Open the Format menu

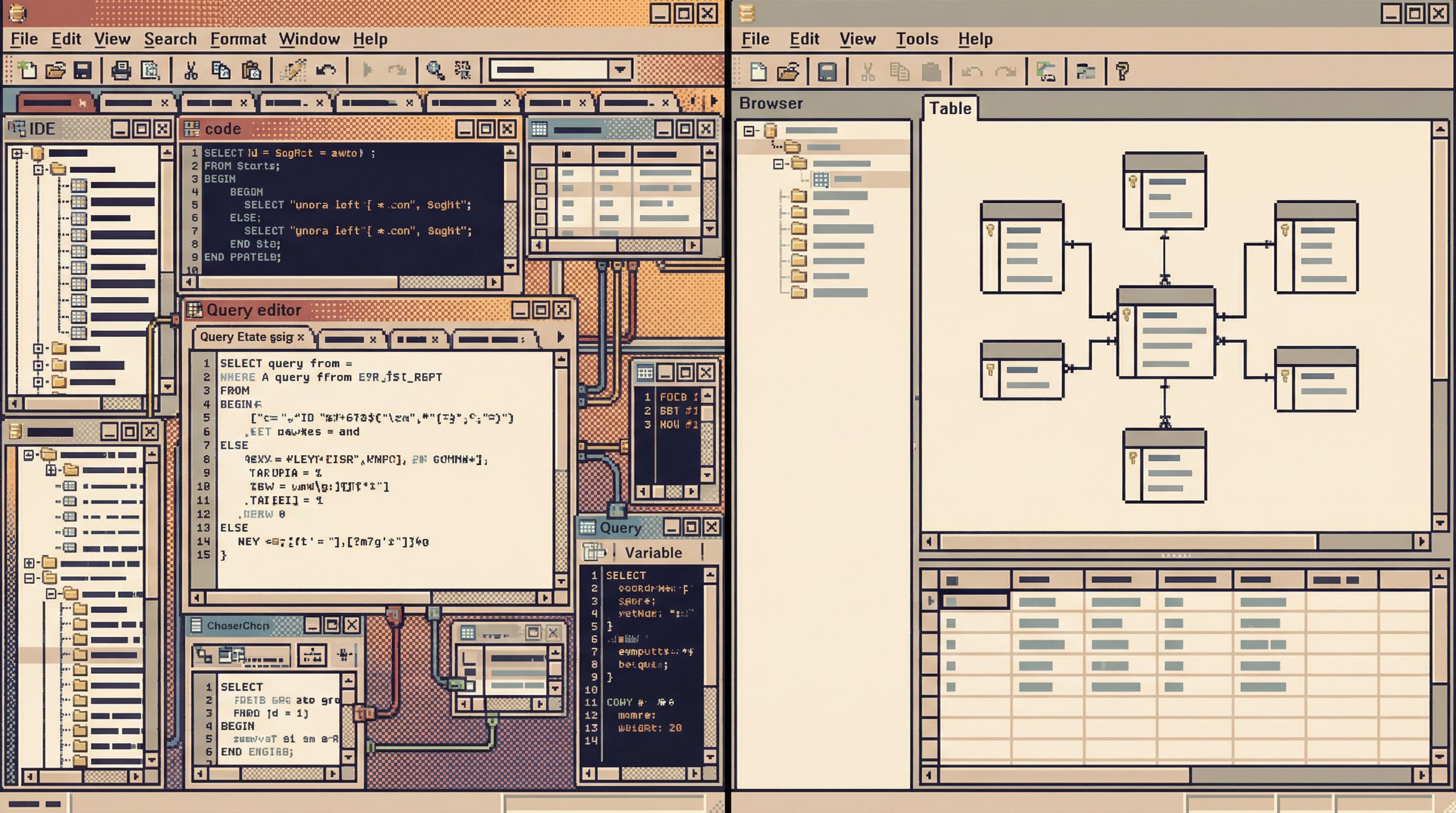click(x=238, y=39)
